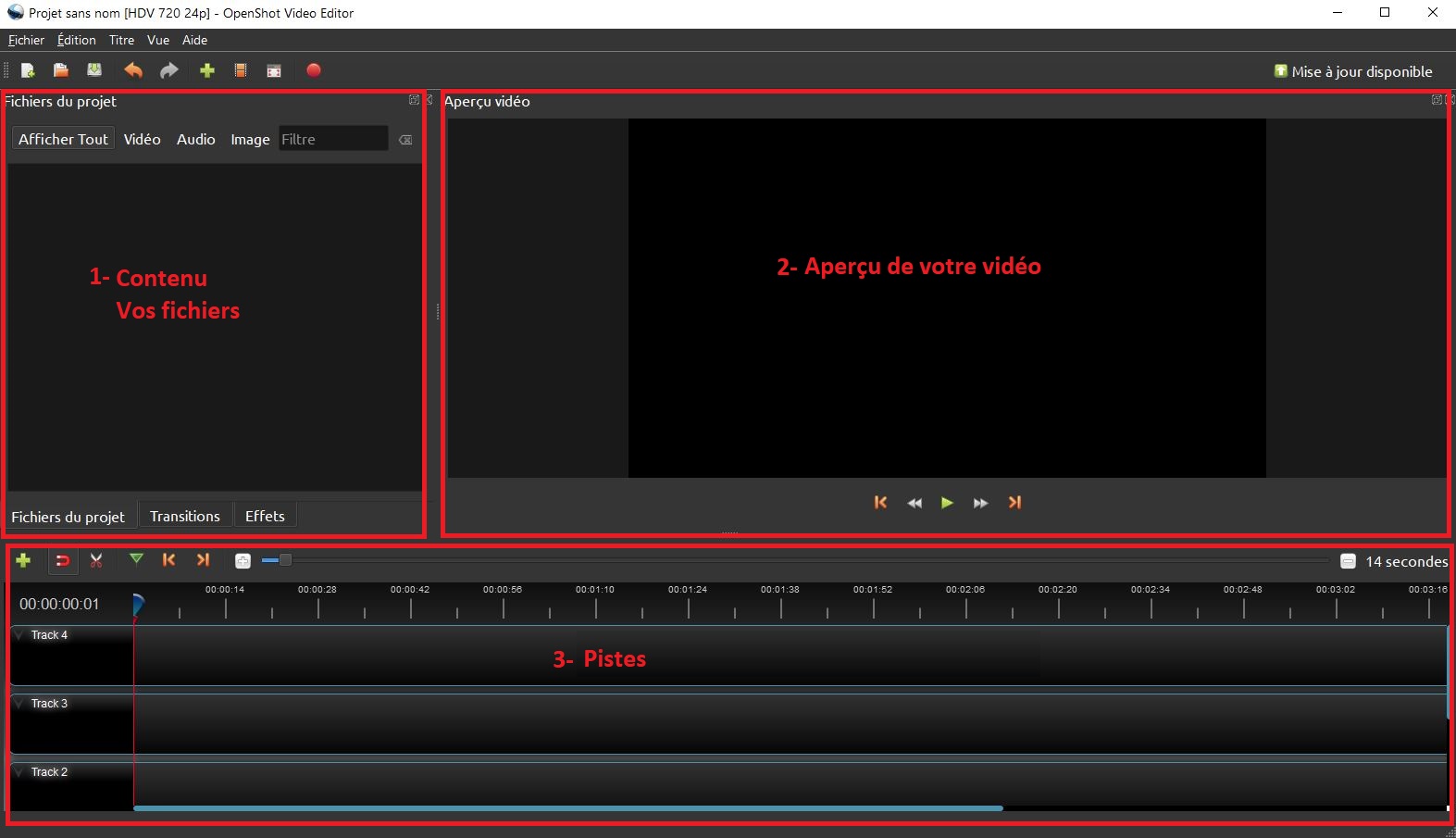Filter project files by Image
1456x838 pixels.
(x=250, y=139)
